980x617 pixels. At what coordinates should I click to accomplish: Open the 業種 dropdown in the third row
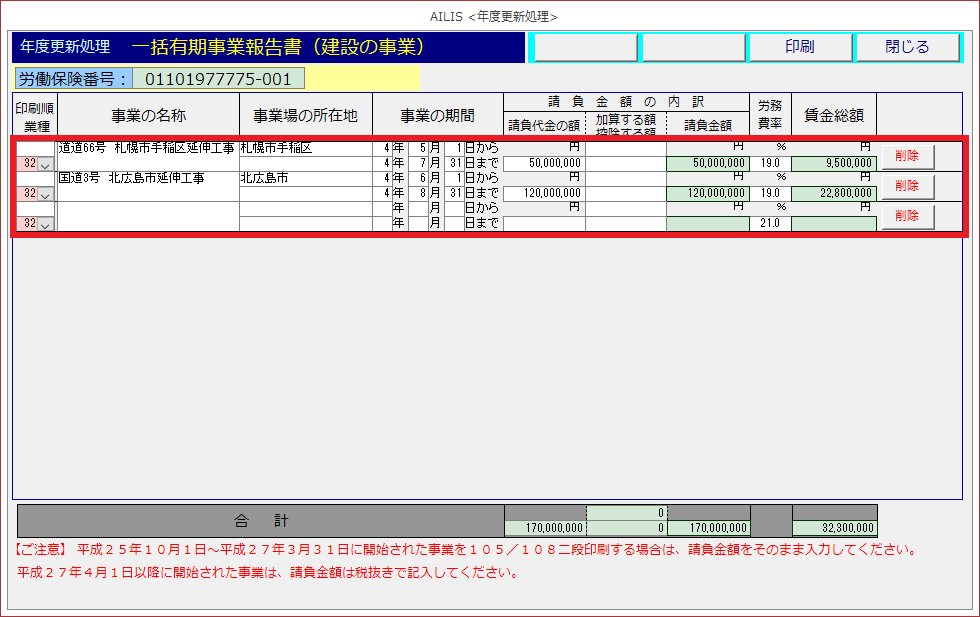tap(45, 225)
